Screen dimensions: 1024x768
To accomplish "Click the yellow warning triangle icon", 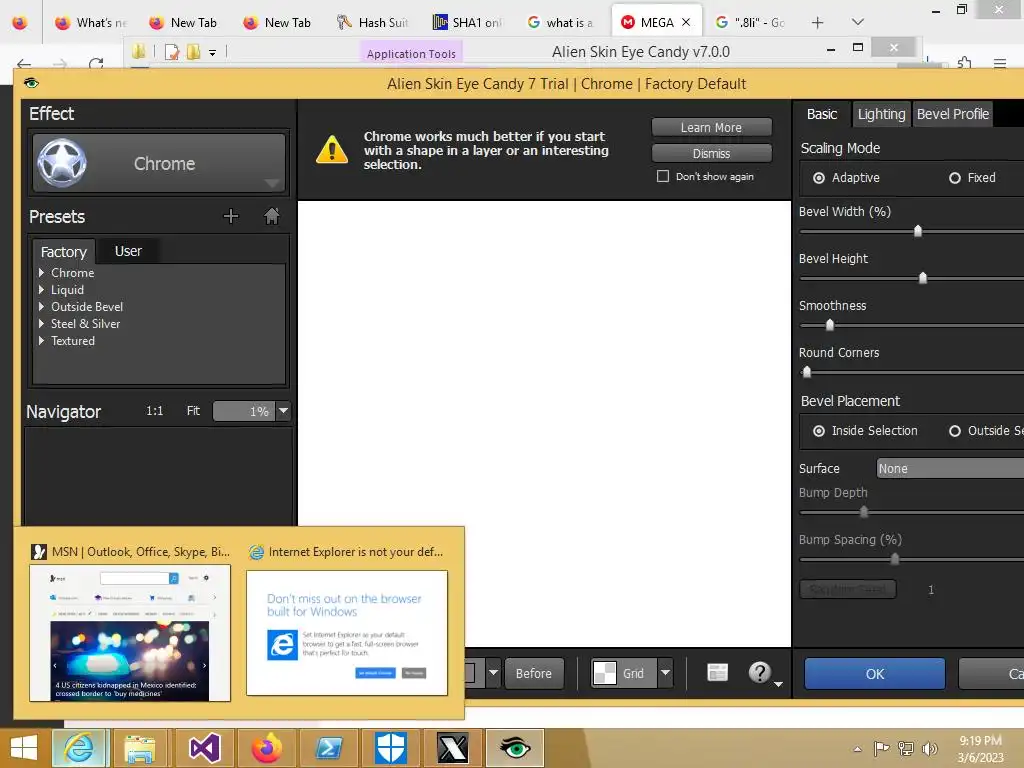I will 332,150.
